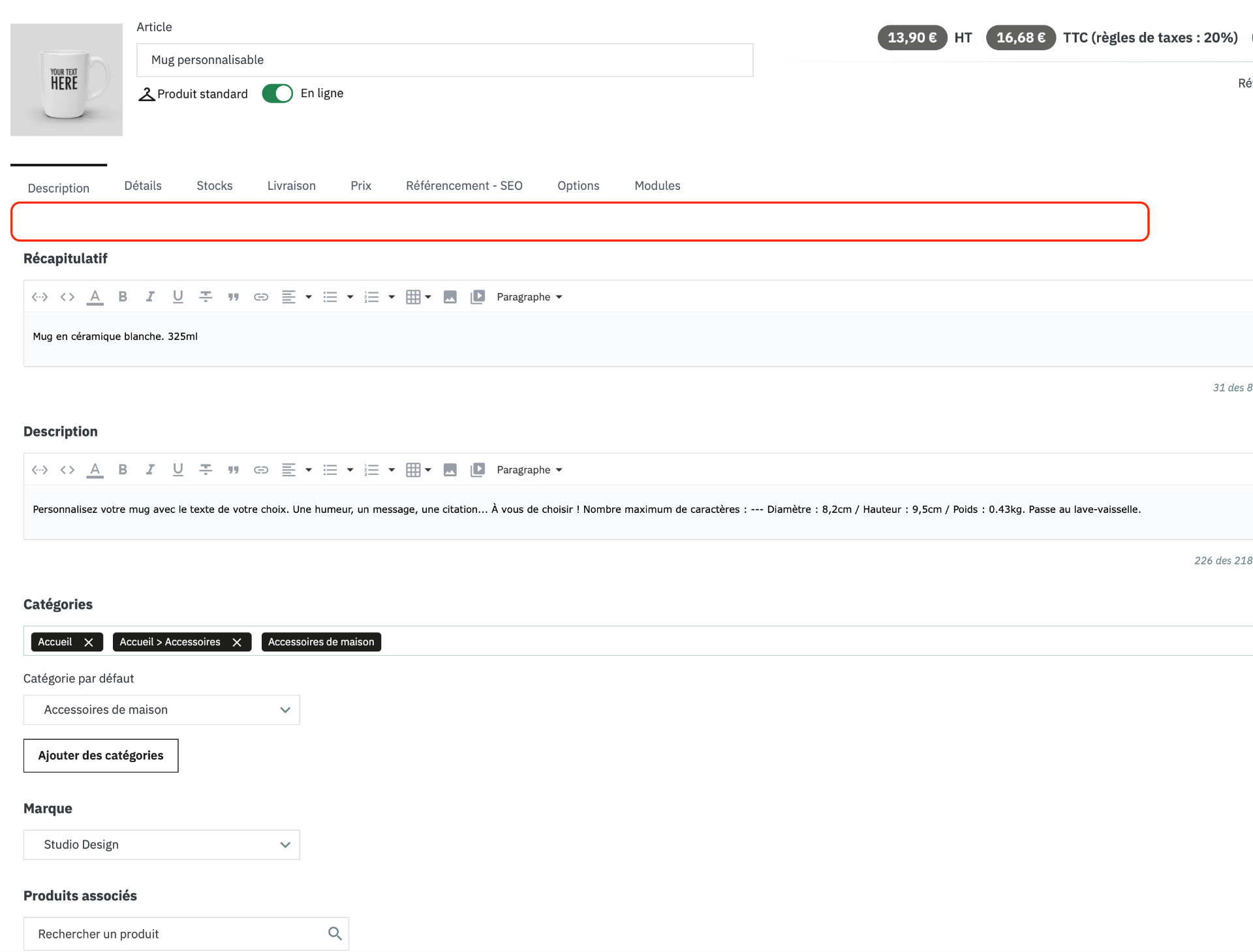1253x952 pixels.
Task: Click media embed icon in Récapitulatif toolbar
Action: pos(478,297)
